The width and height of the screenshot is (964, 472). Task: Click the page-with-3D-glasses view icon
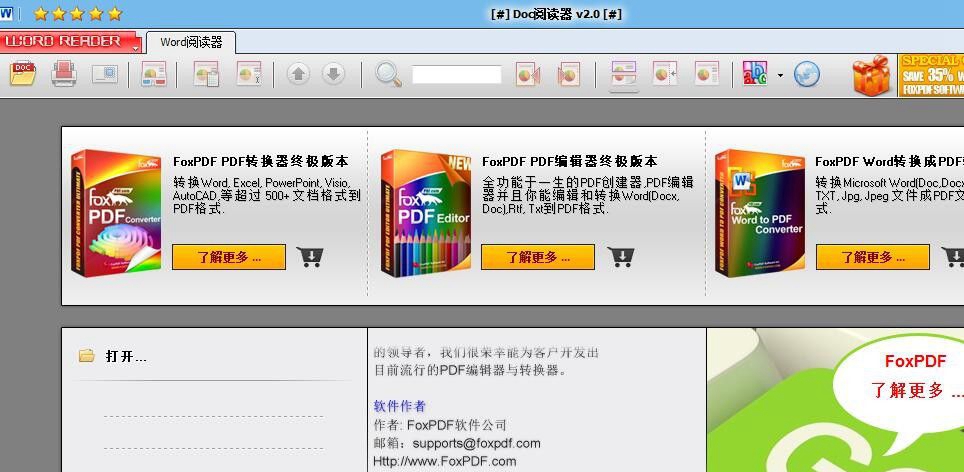coord(154,74)
